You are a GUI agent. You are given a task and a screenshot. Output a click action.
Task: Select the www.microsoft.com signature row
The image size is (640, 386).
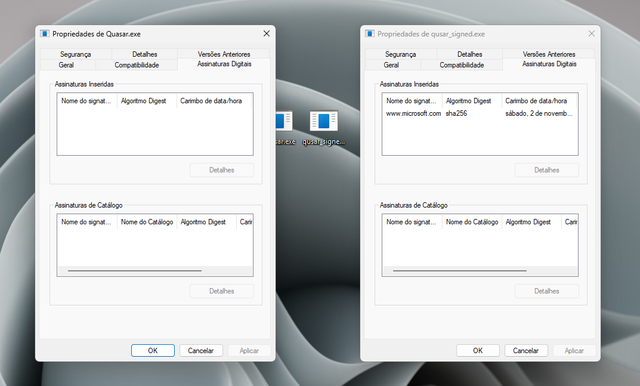[480, 113]
